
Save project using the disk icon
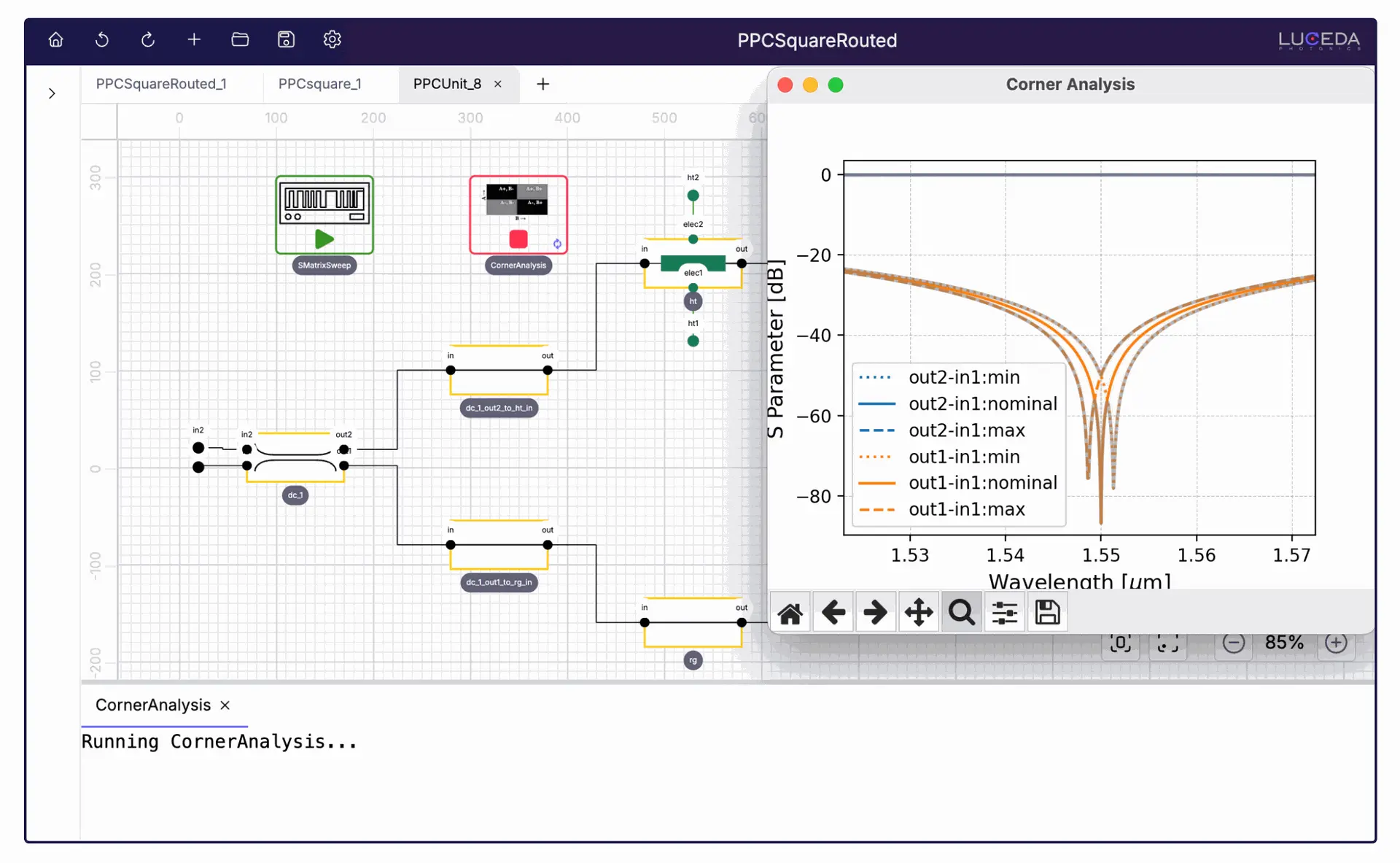[286, 39]
